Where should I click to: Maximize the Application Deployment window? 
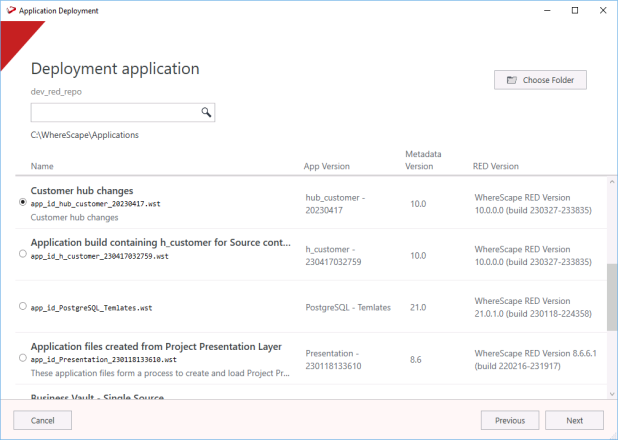pyautogui.click(x=574, y=10)
